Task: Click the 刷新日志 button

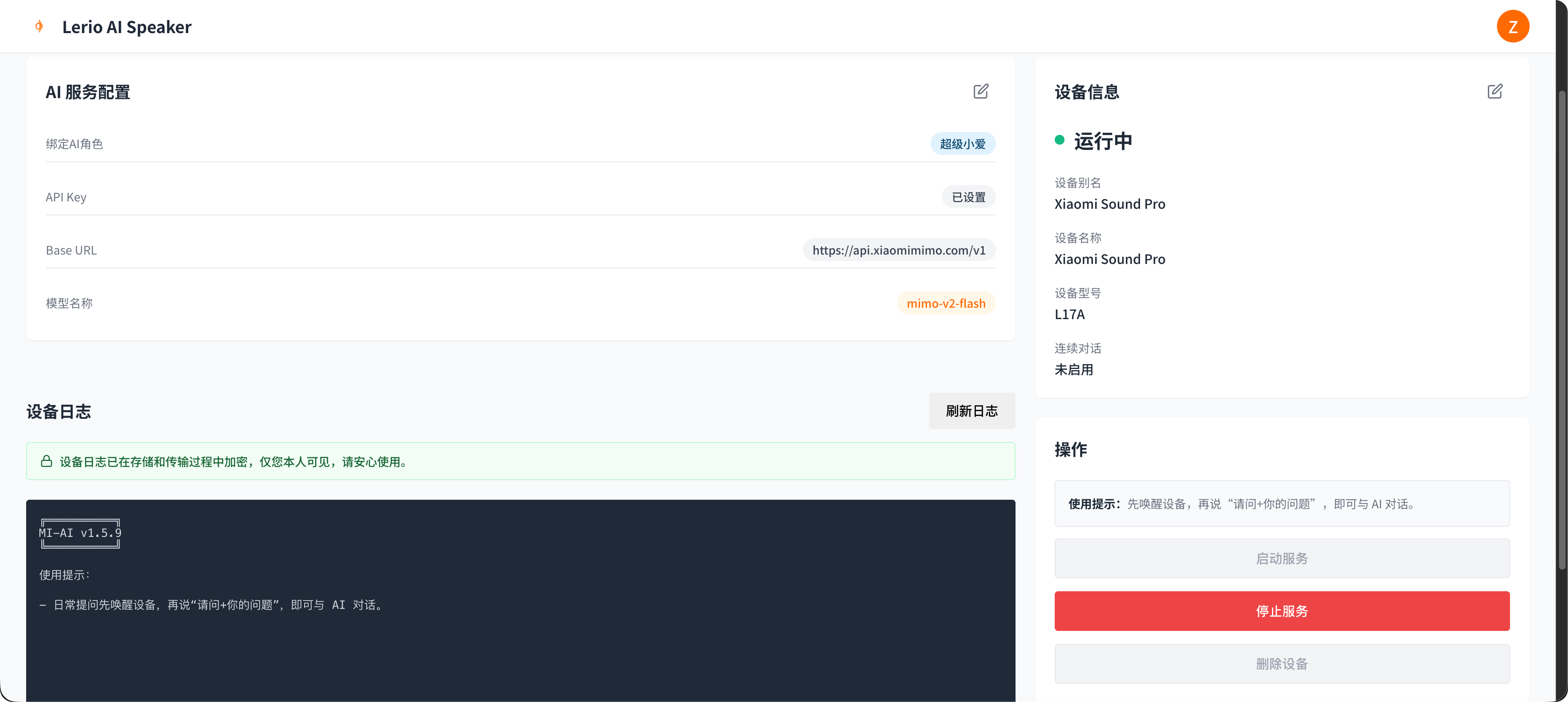Action: point(972,411)
